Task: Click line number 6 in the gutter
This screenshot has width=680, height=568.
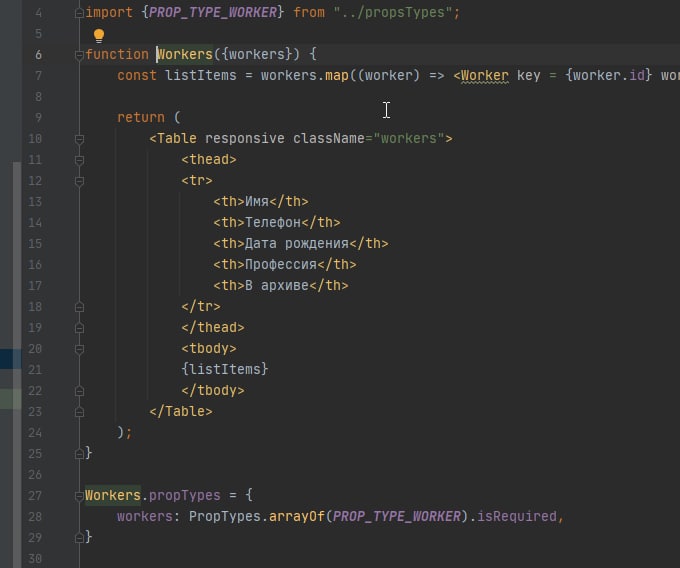Action: [39, 55]
